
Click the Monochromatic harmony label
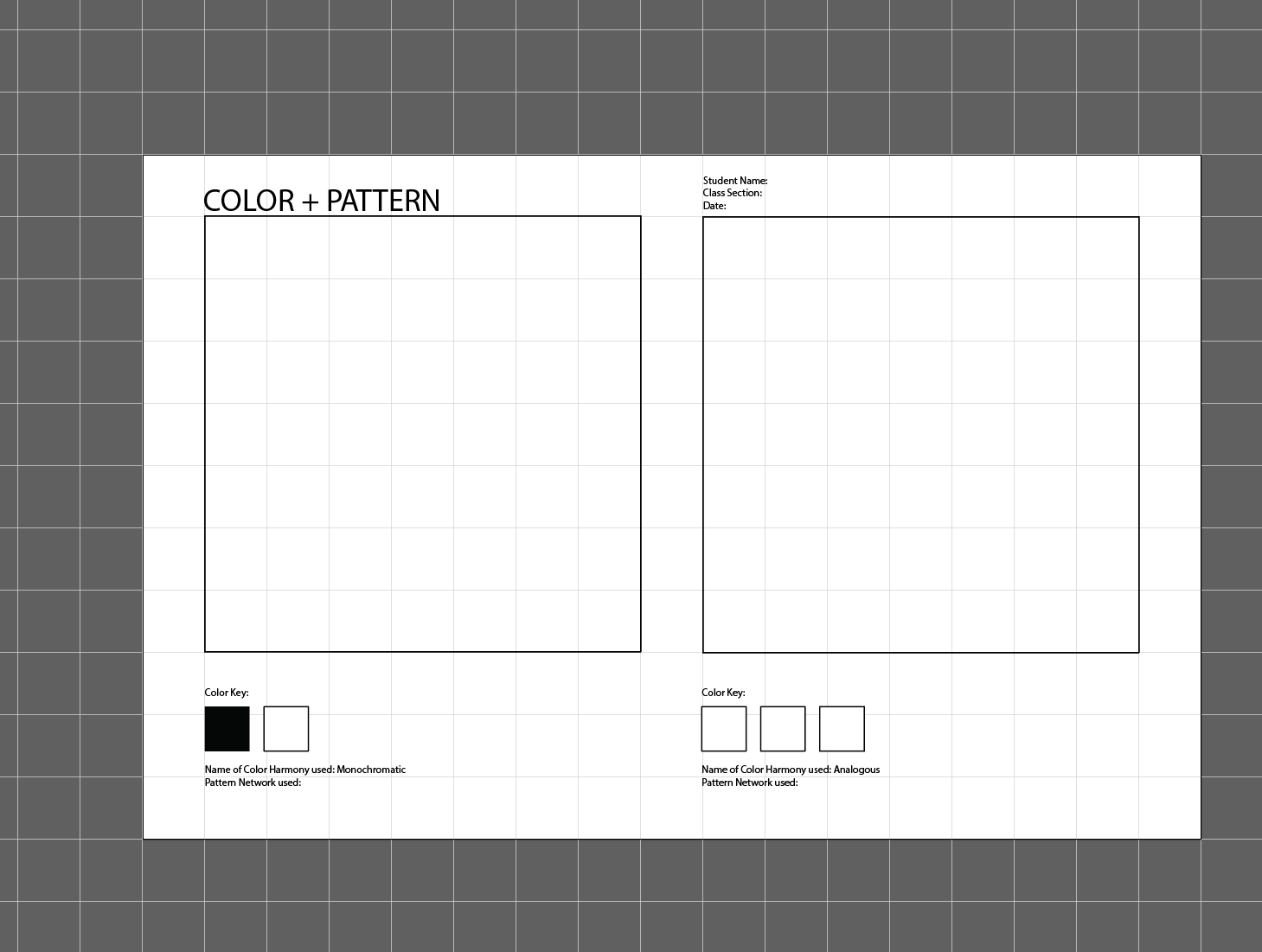pyautogui.click(x=372, y=769)
